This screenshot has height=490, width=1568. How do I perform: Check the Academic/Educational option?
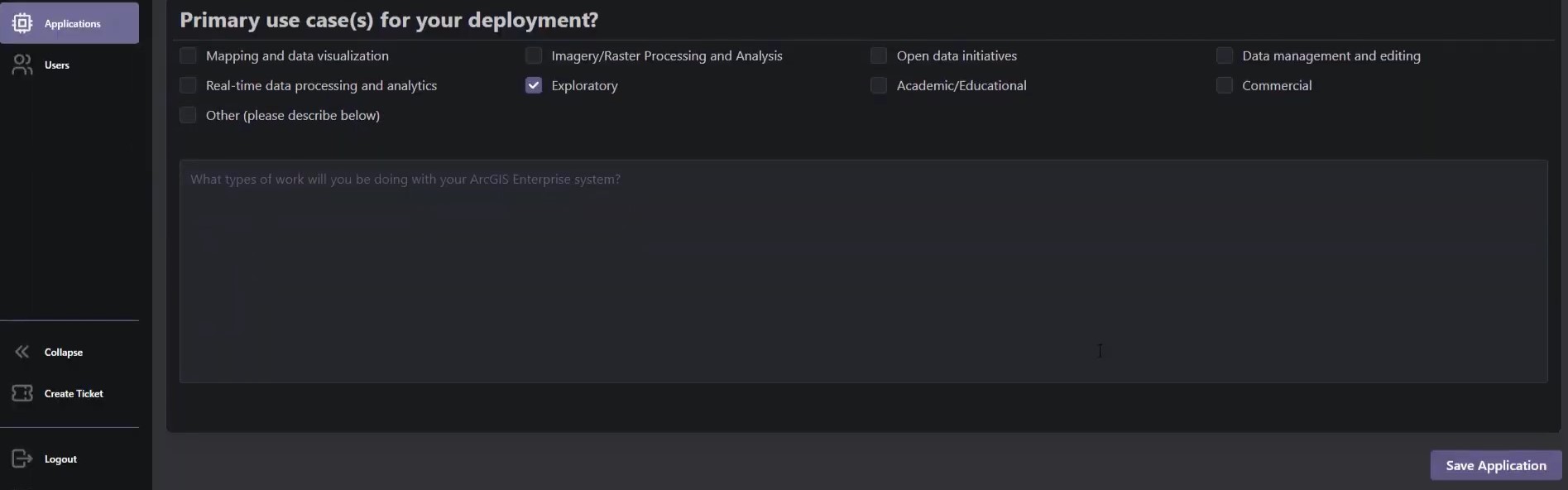coord(879,85)
